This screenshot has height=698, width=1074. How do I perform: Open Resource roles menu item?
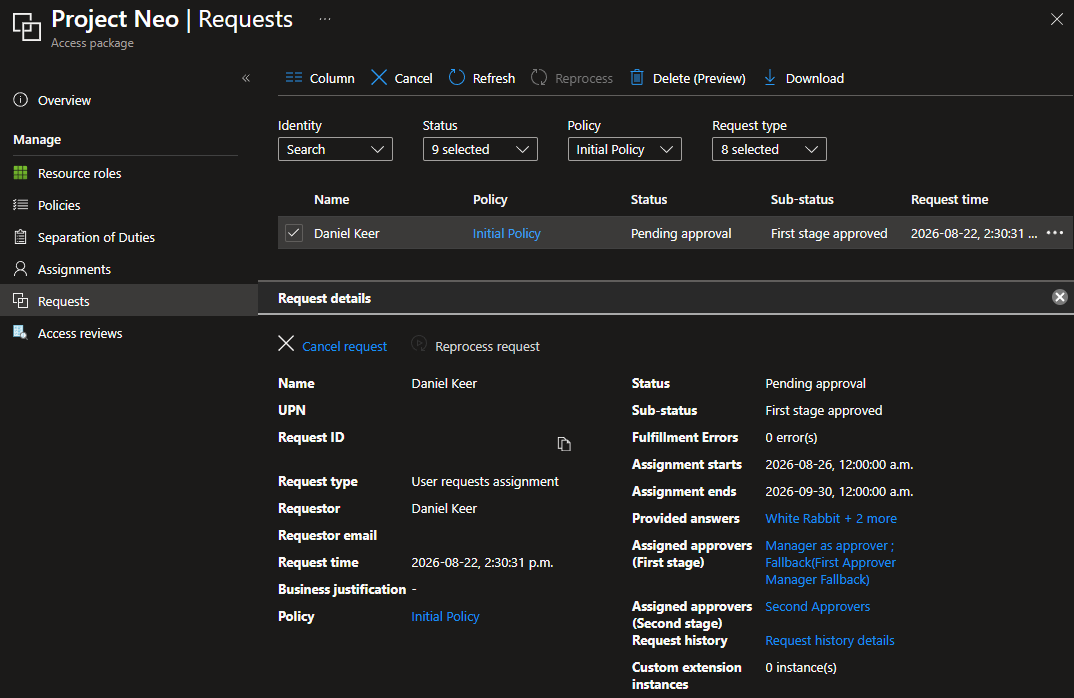tap(79, 173)
